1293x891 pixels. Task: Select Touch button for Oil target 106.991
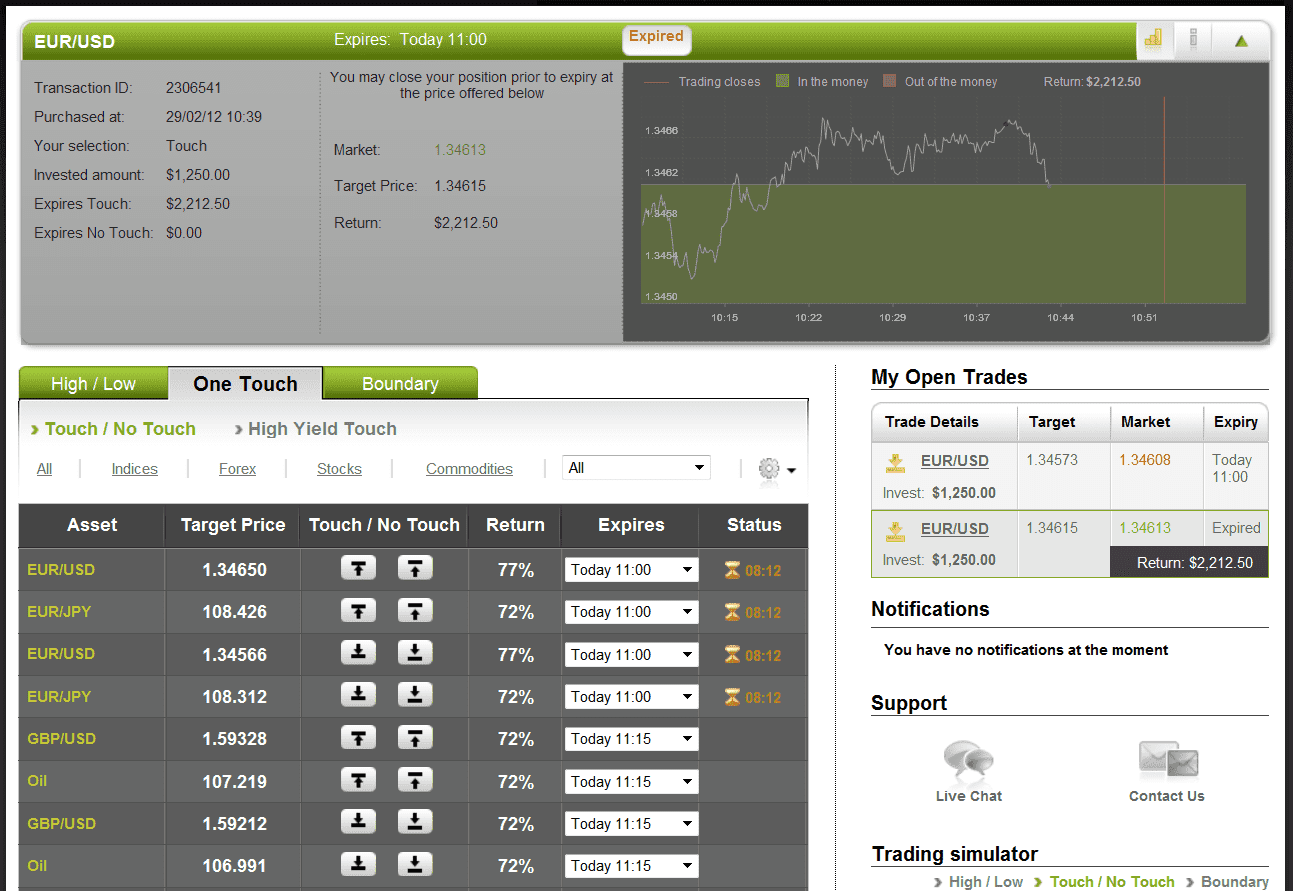click(358, 865)
